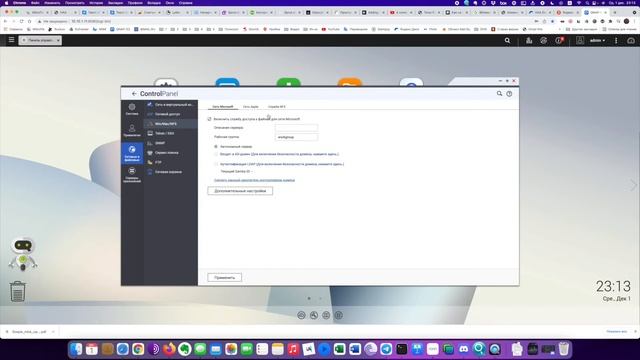640x360 pixels.
Task: Open Music app from the Dock
Action: tap(293, 349)
